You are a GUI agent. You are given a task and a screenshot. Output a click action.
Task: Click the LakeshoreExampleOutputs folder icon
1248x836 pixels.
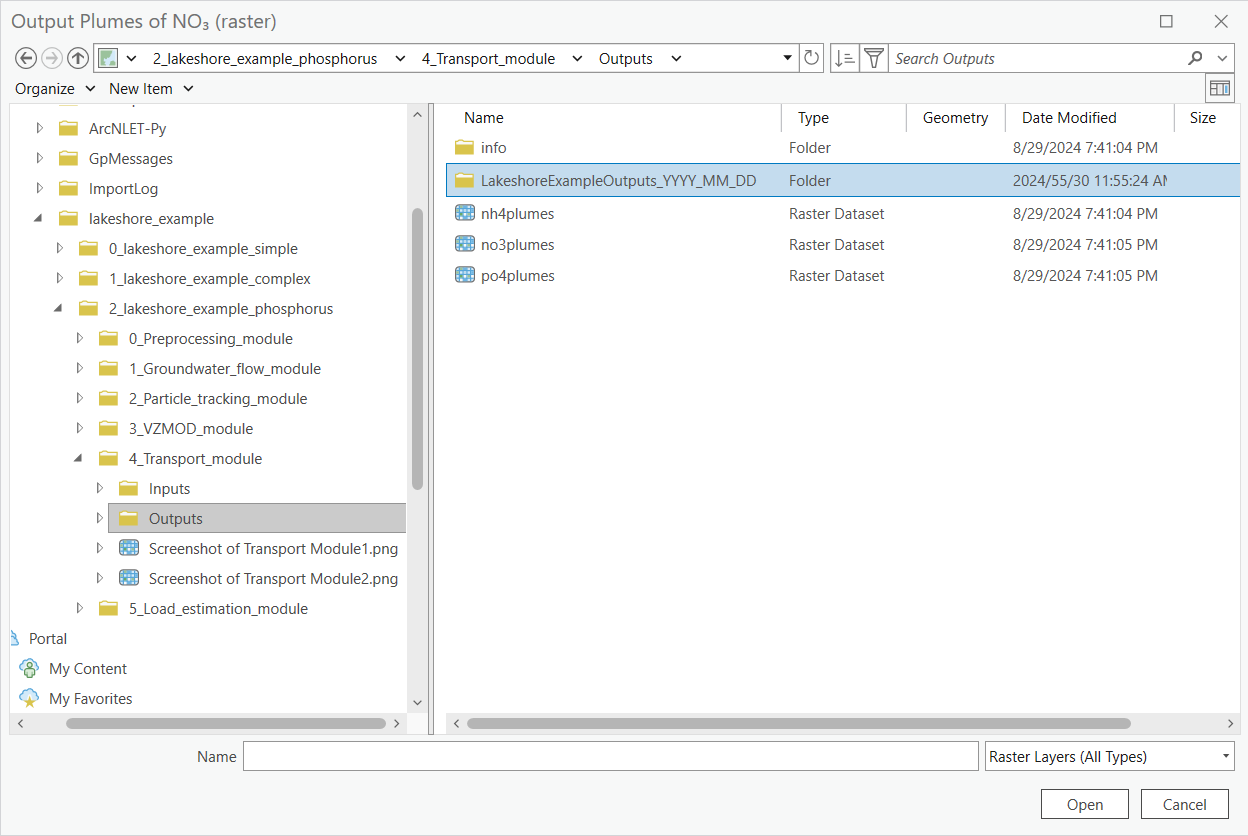click(x=464, y=181)
